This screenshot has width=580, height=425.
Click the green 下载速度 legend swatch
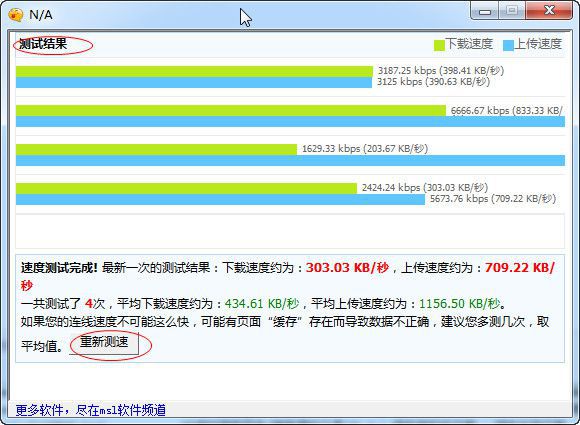pos(439,45)
